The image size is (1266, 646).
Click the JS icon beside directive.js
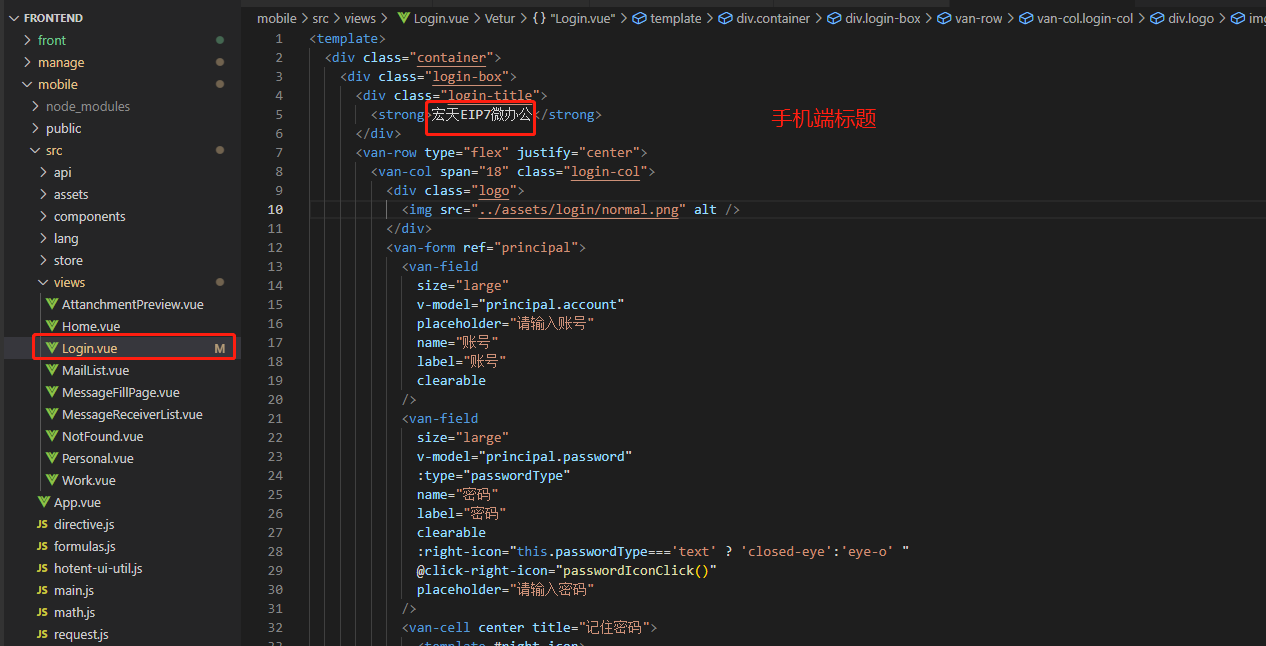pyautogui.click(x=43, y=524)
